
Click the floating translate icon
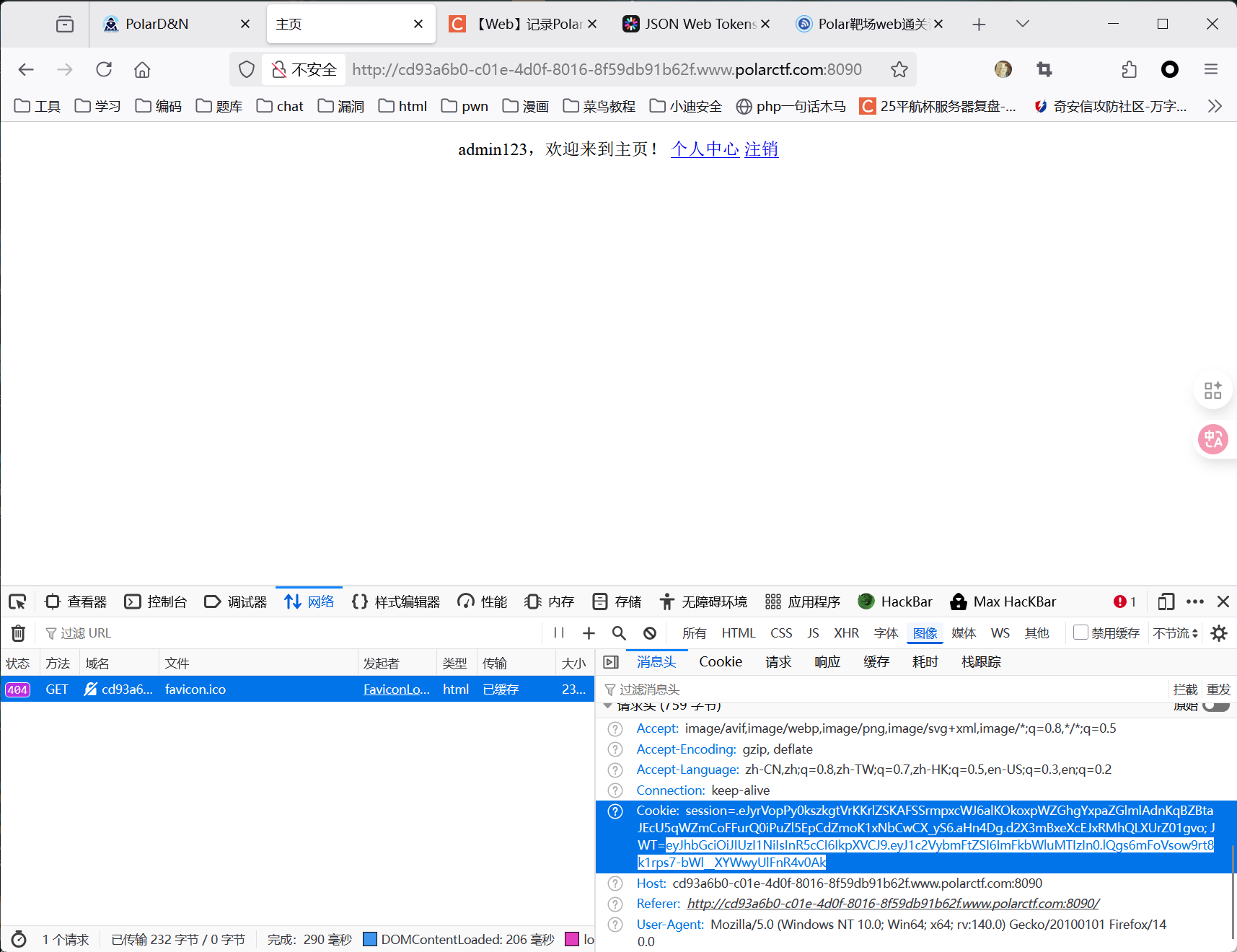coord(1213,438)
